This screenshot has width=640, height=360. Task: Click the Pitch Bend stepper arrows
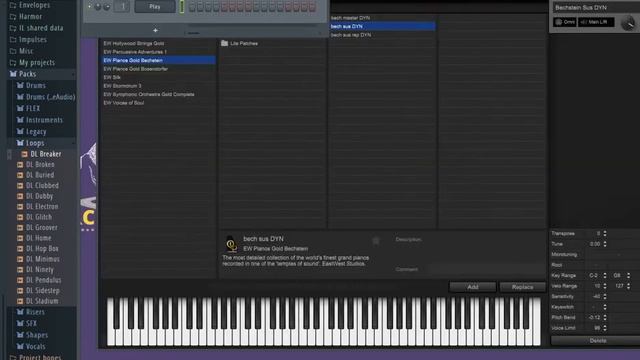(605, 318)
